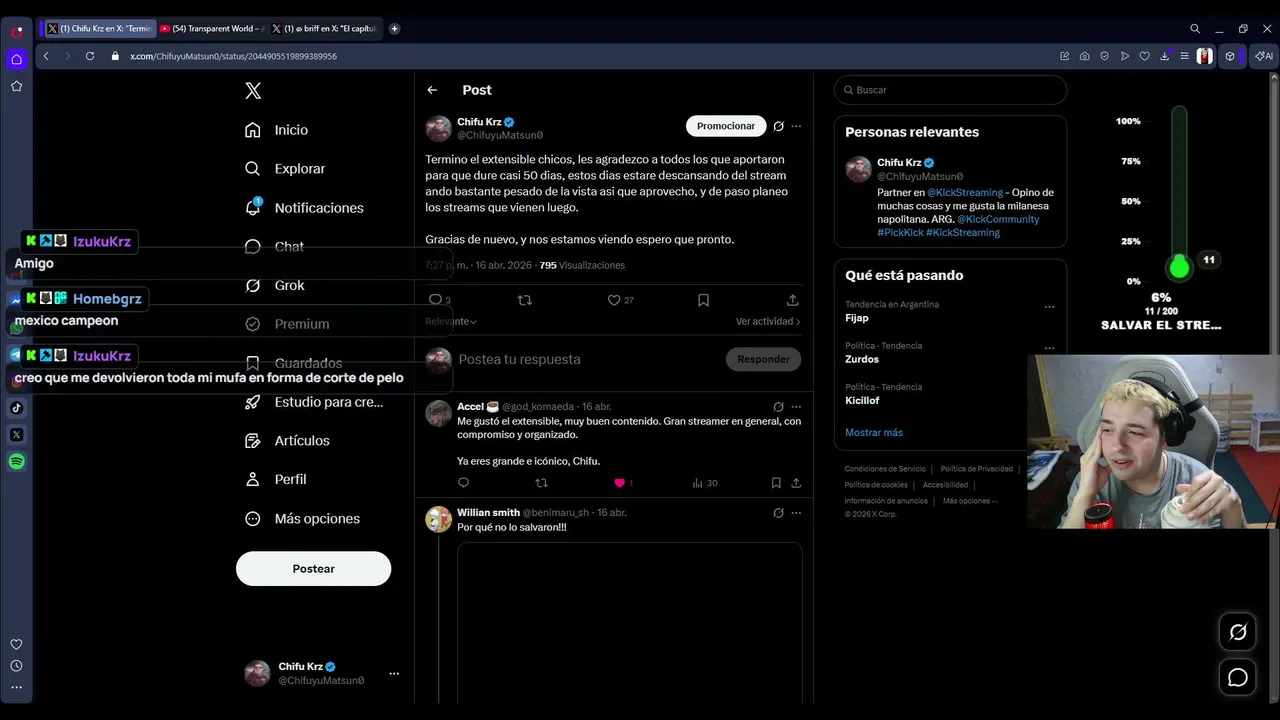Click the Promocionar button
The image size is (1280, 720).
point(726,126)
